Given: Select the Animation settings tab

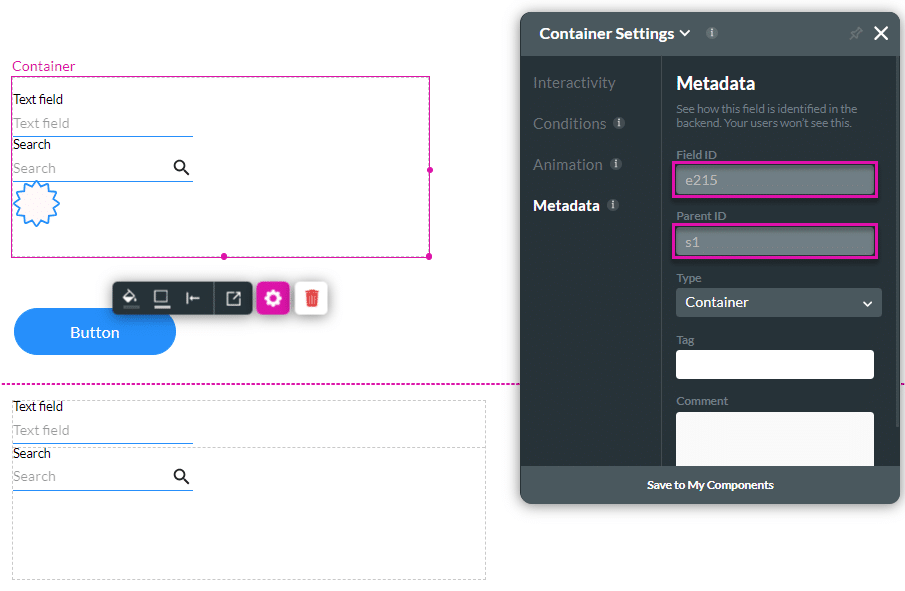Looking at the screenshot, I should (x=568, y=165).
